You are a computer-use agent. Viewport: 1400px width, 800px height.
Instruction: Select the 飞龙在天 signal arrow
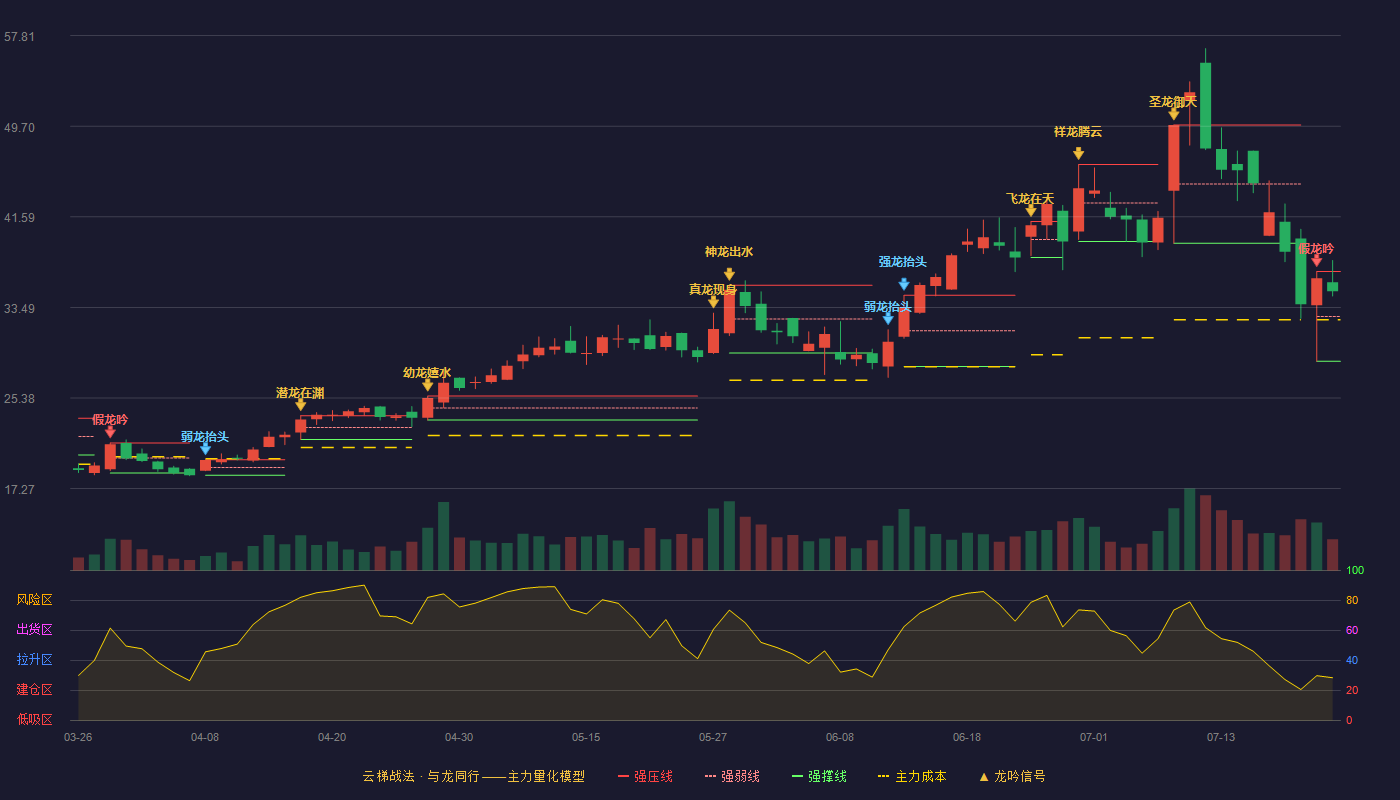(x=1031, y=211)
